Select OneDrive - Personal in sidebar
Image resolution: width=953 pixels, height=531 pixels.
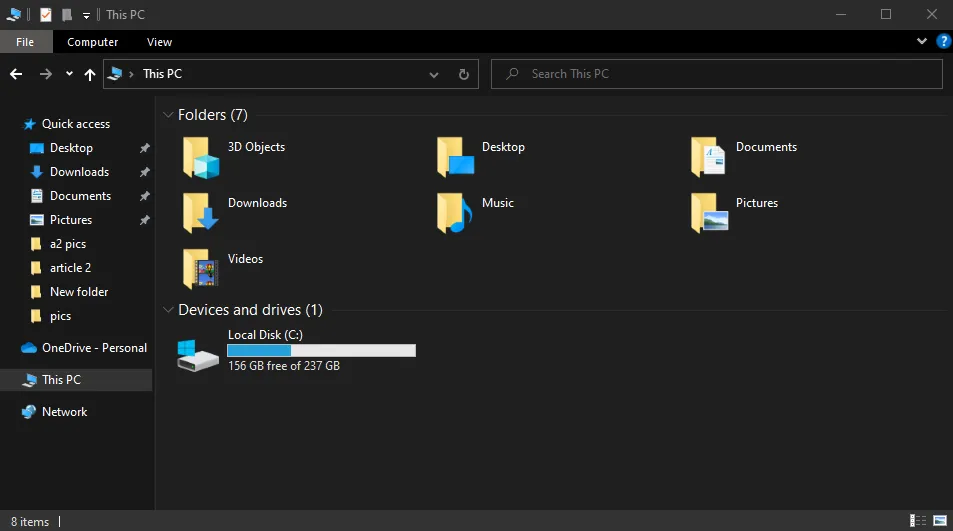pyautogui.click(x=94, y=348)
